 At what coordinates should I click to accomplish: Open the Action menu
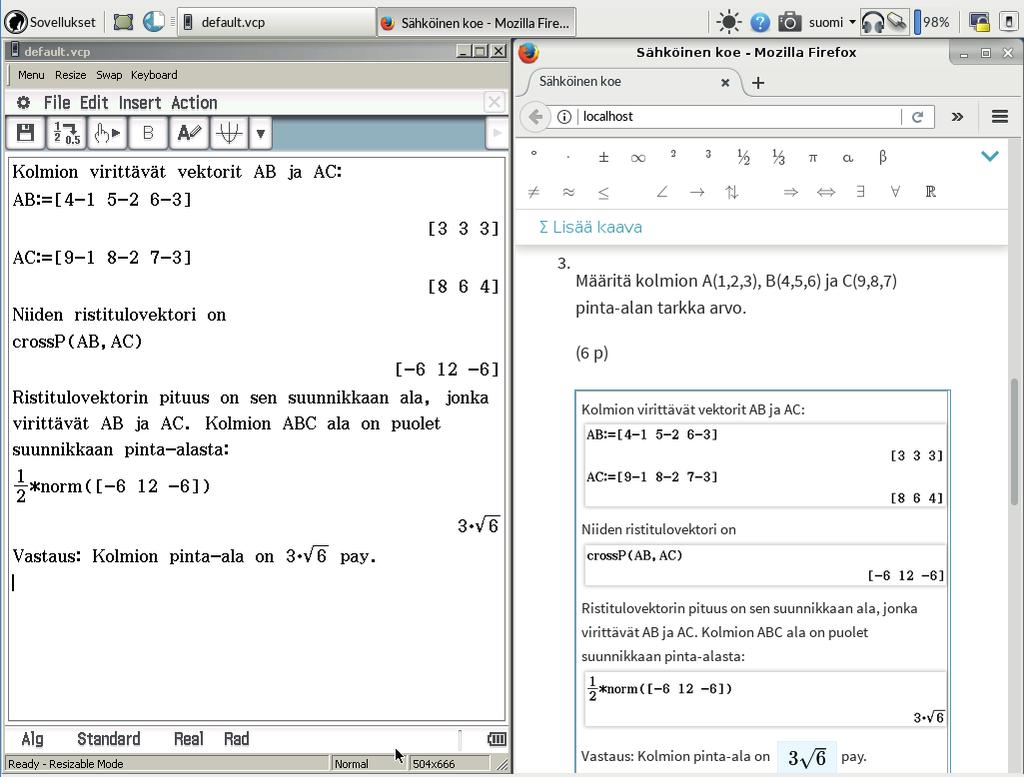coord(194,103)
